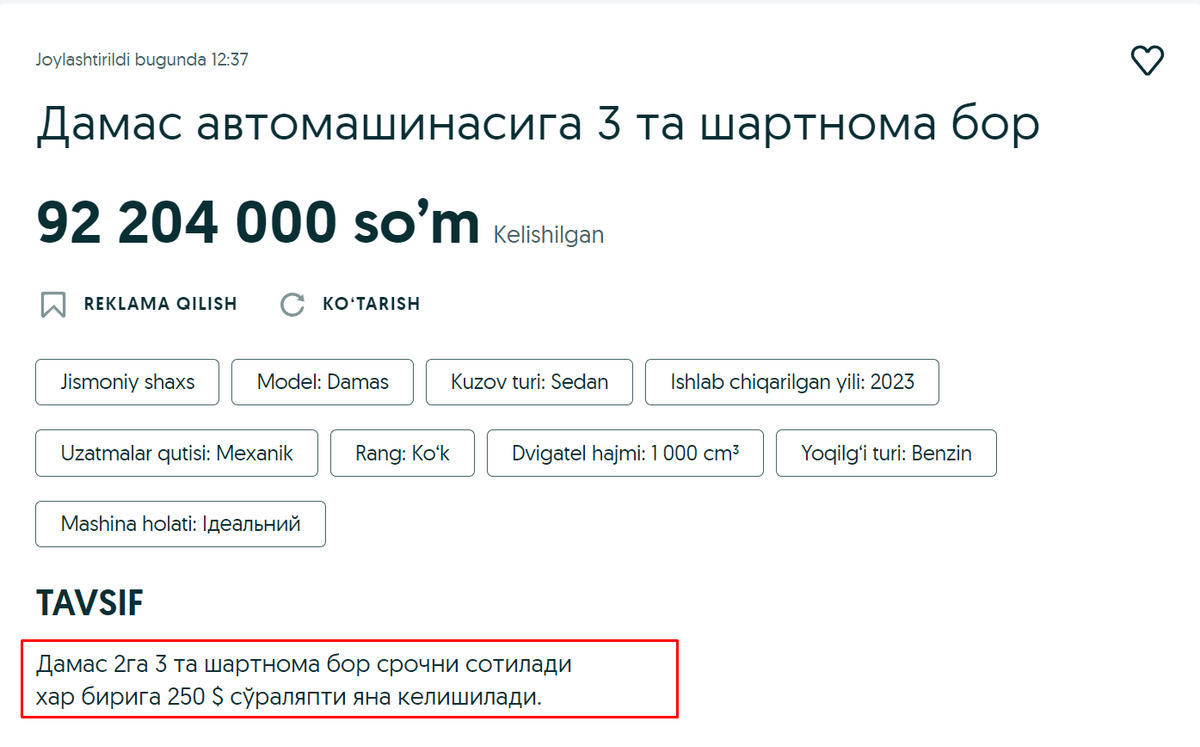Click the Yoqilg'i turi: Benzin tag
Viewport: 1200px width, 747px height.
[x=886, y=453]
